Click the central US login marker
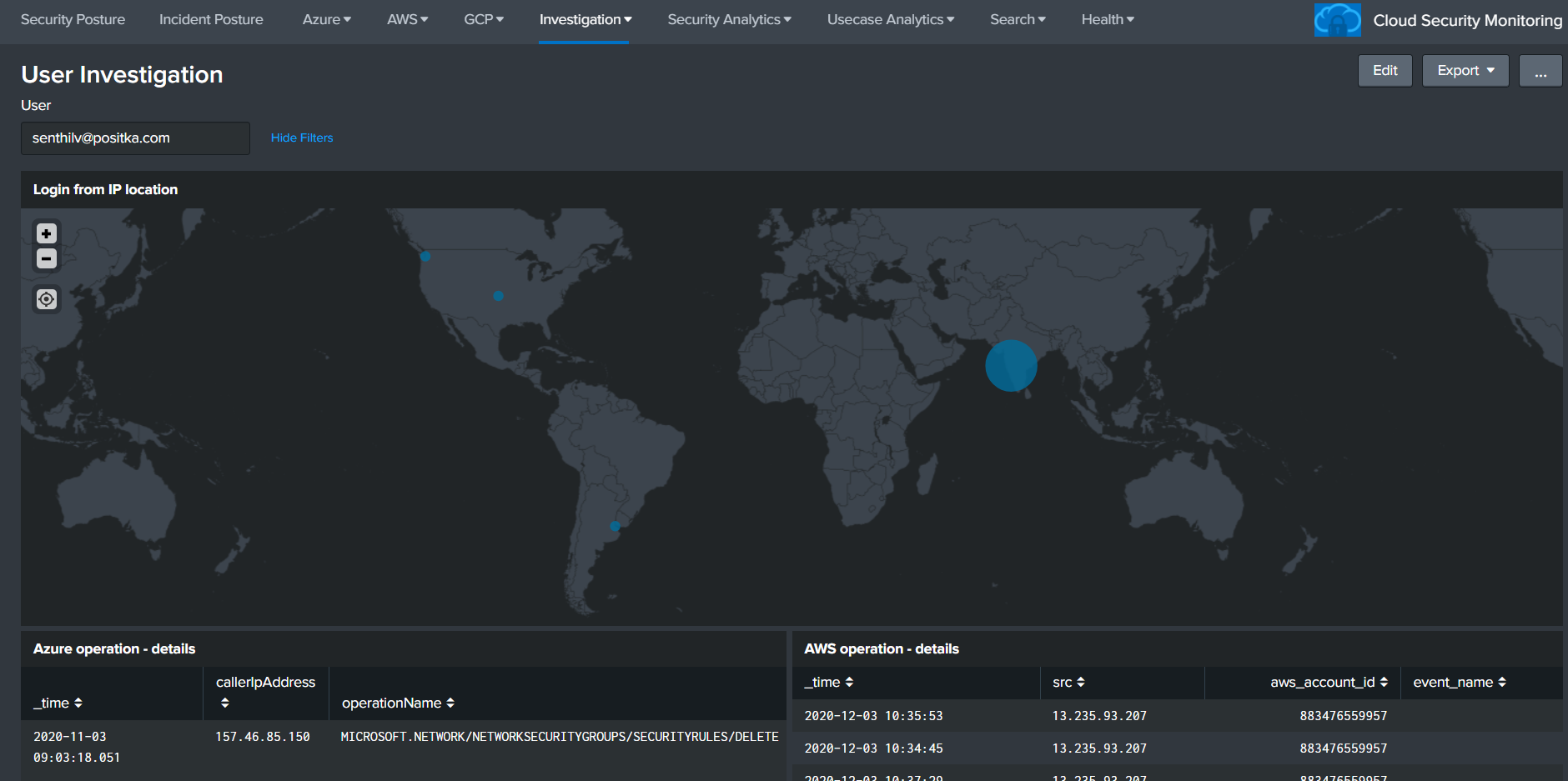 click(x=498, y=296)
